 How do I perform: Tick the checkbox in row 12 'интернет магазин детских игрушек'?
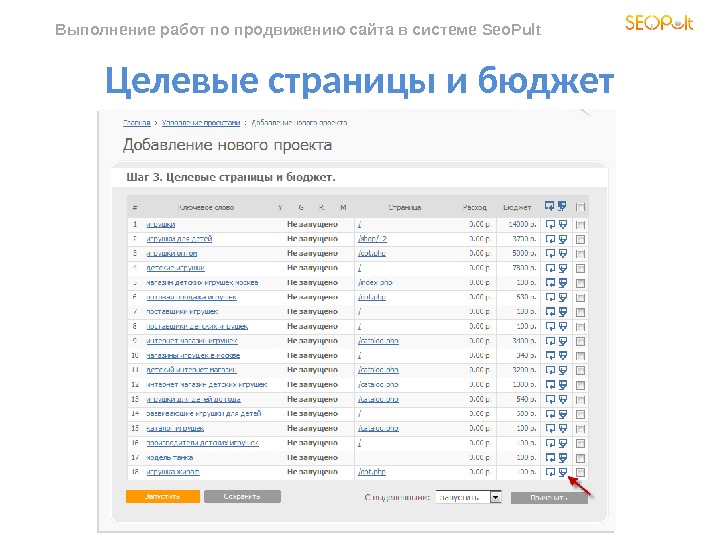coord(580,385)
